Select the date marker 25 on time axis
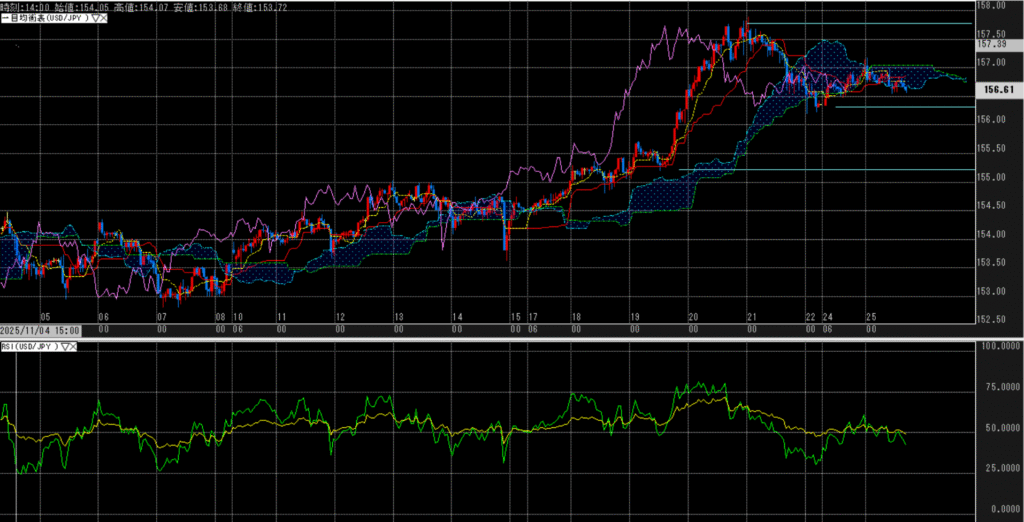Image resolution: width=1024 pixels, height=522 pixels. pos(871,316)
